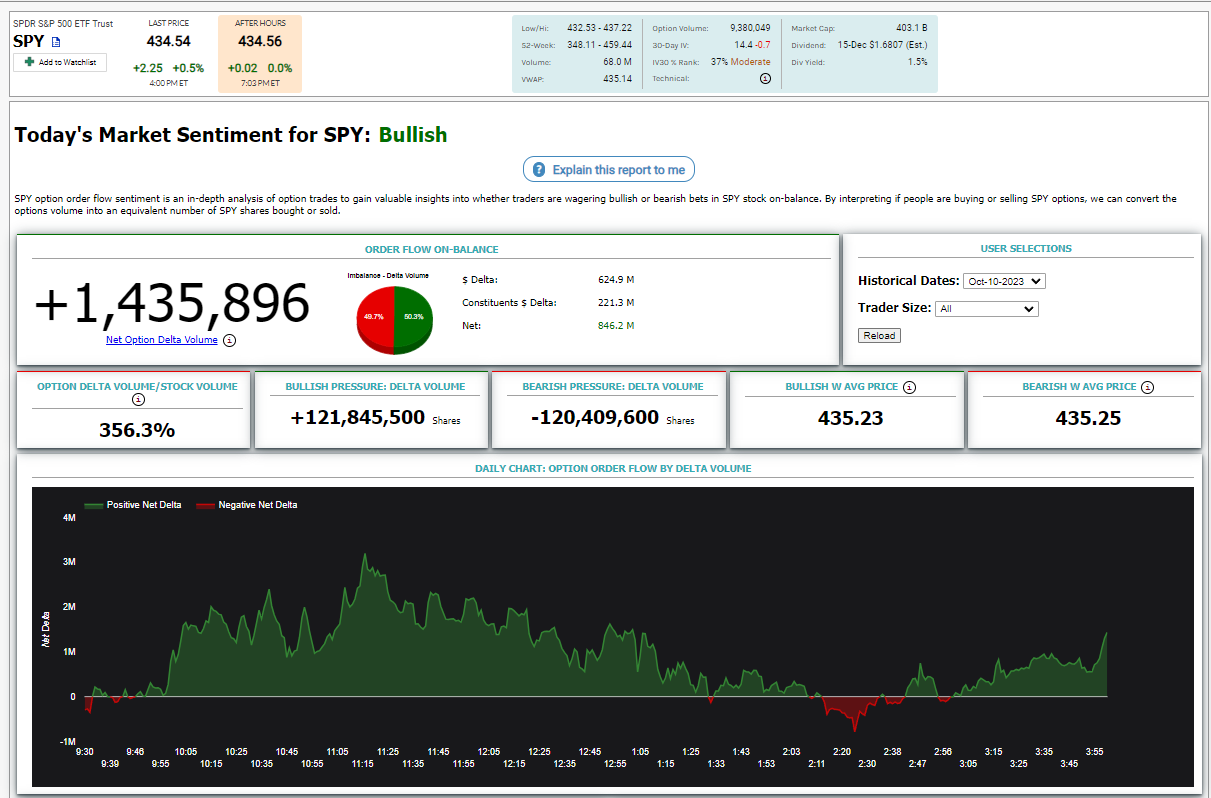
Task: Click info icon beside Net Option Delta Volume
Action: (230, 340)
